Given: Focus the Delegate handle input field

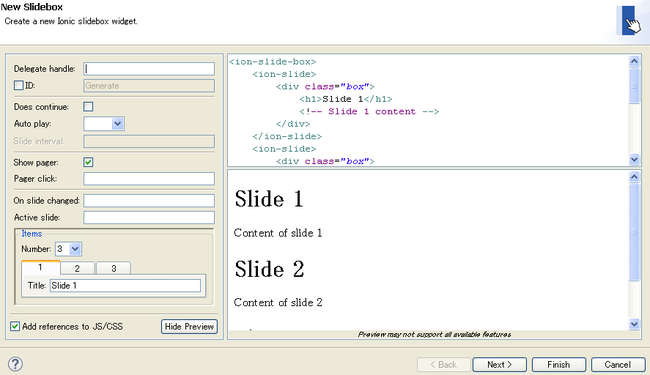Looking at the screenshot, I should click(149, 69).
